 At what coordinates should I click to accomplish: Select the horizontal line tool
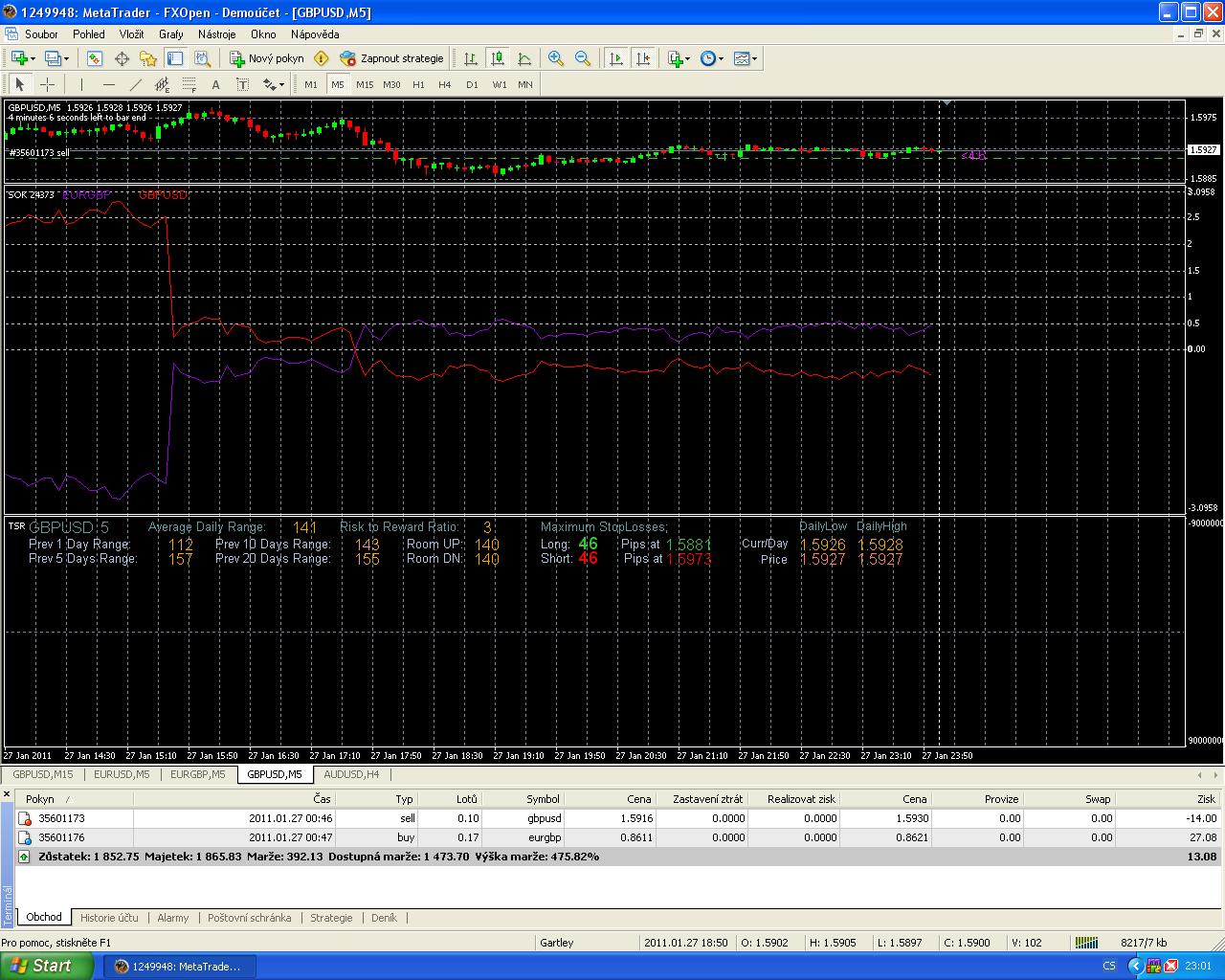(108, 84)
